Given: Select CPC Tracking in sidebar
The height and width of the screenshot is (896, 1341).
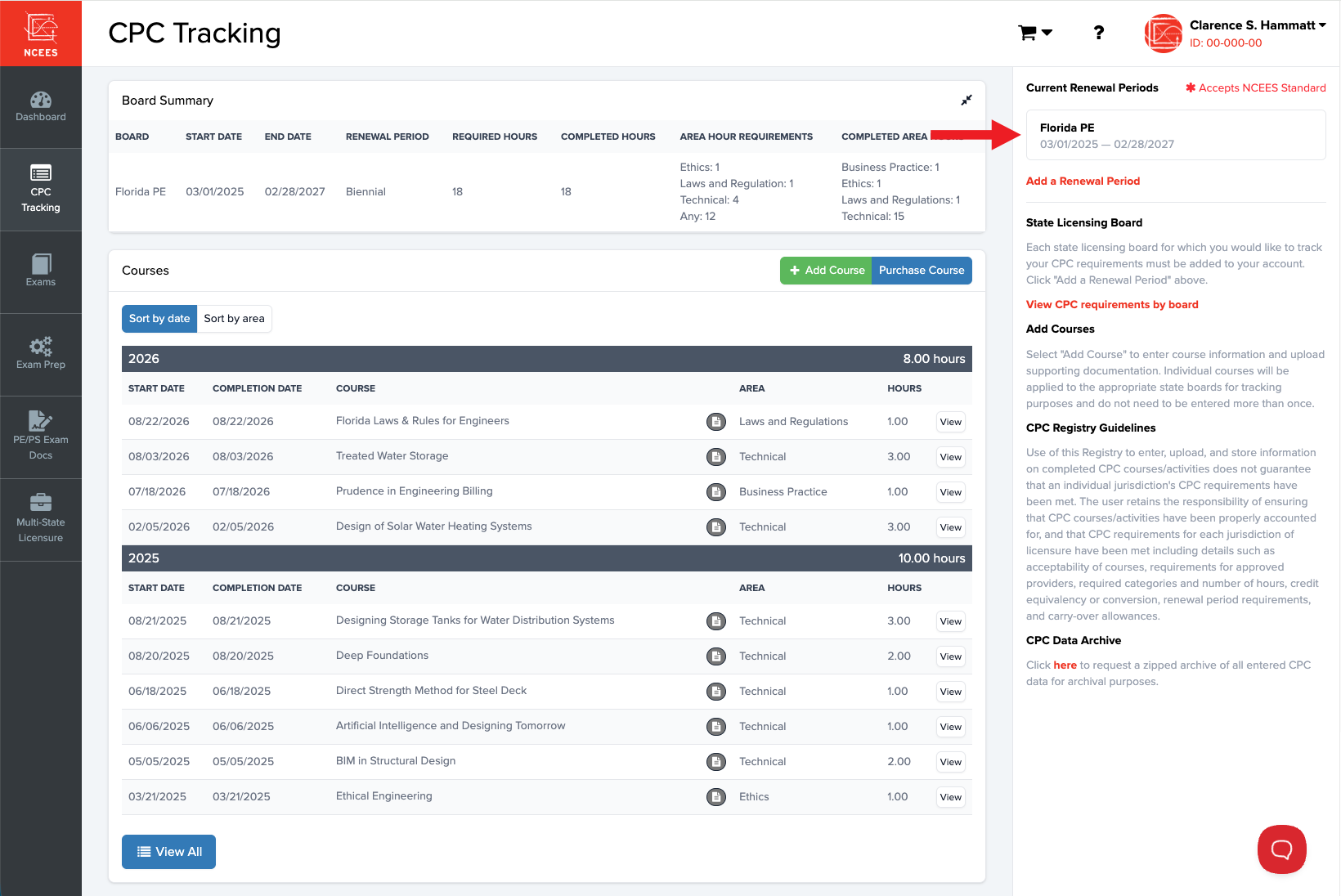Looking at the screenshot, I should (41, 189).
